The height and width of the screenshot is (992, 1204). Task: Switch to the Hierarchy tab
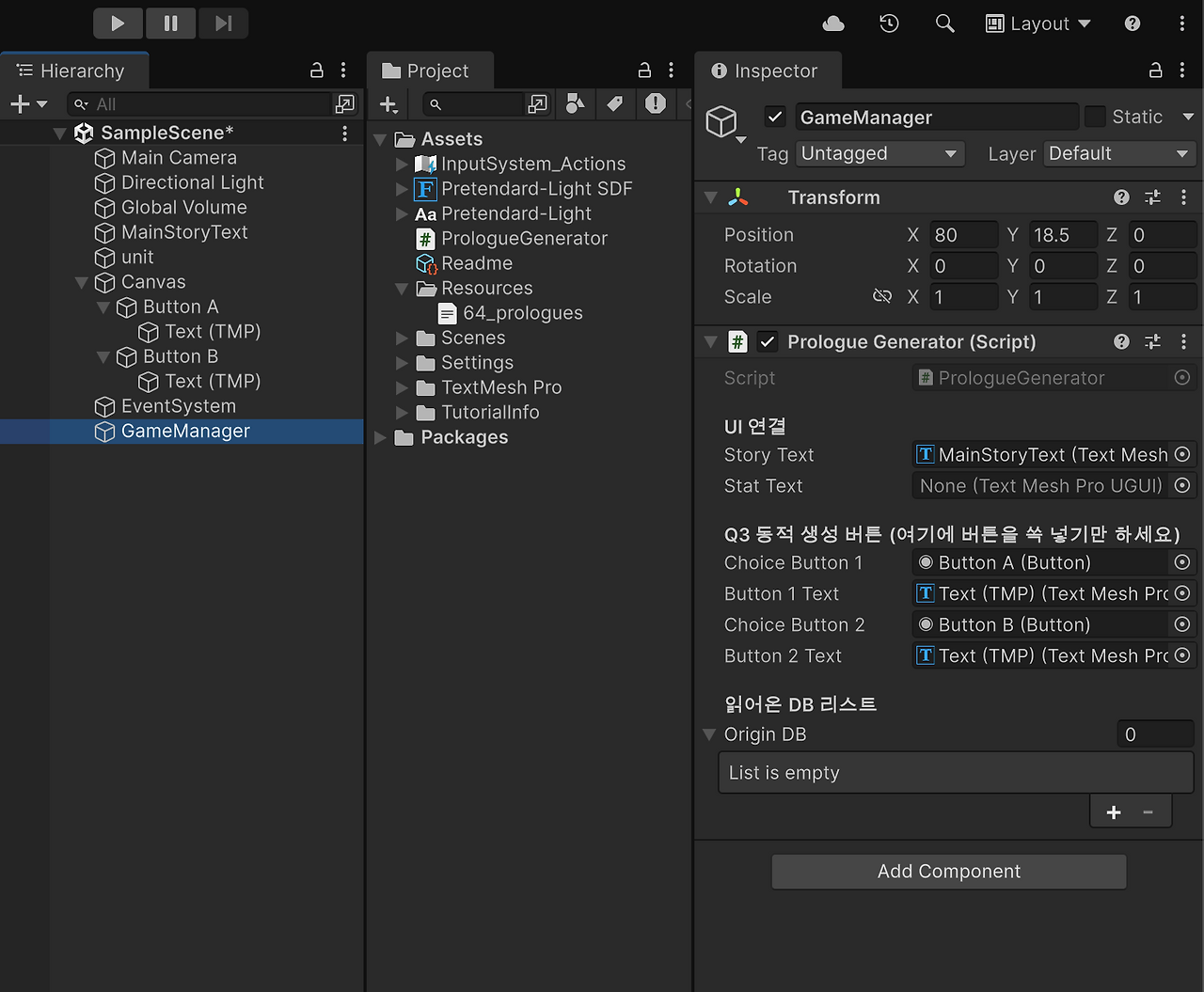74,70
